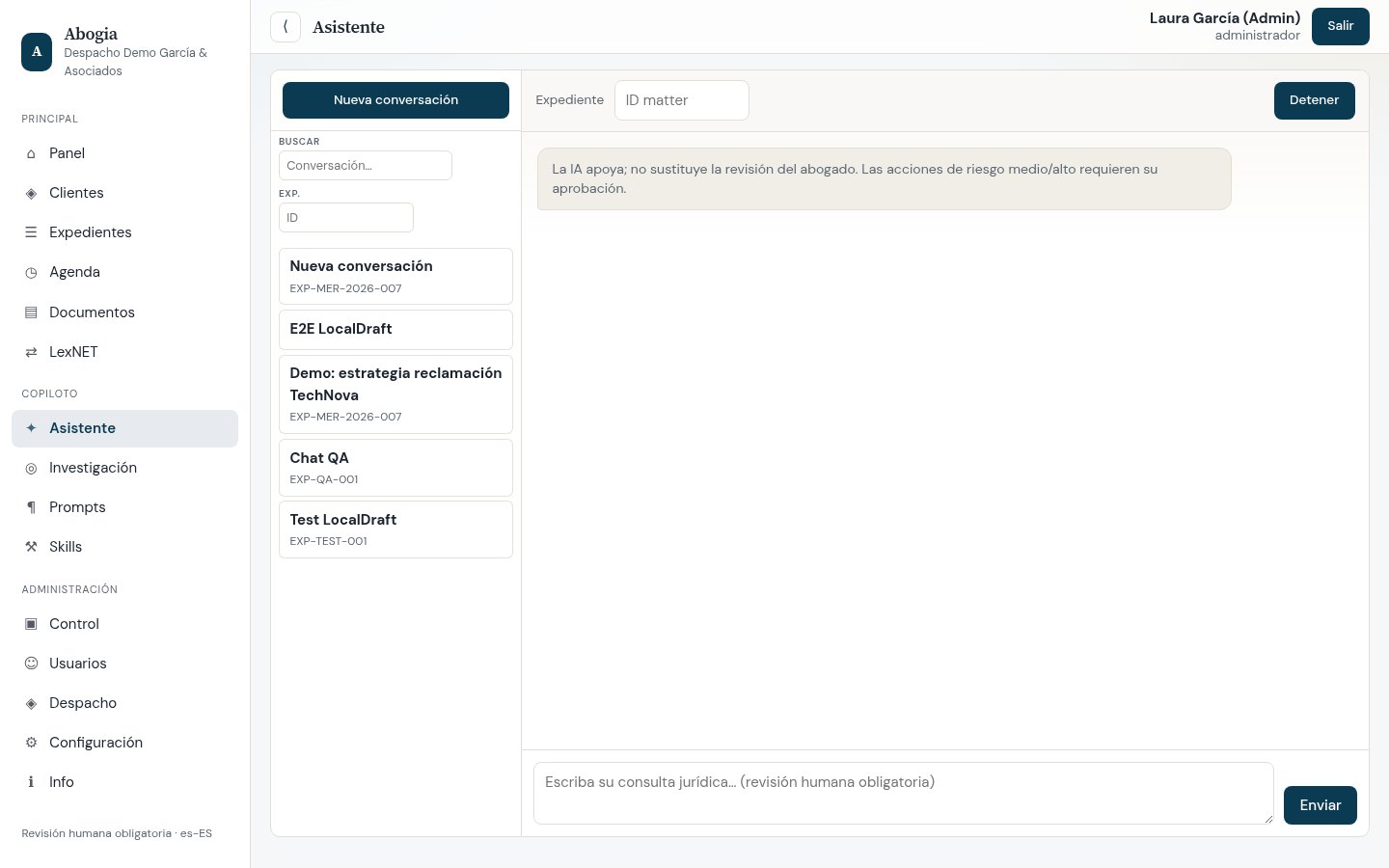Click the LexNET arrows icon
Screen dimensions: 1389x868
pos(31,352)
